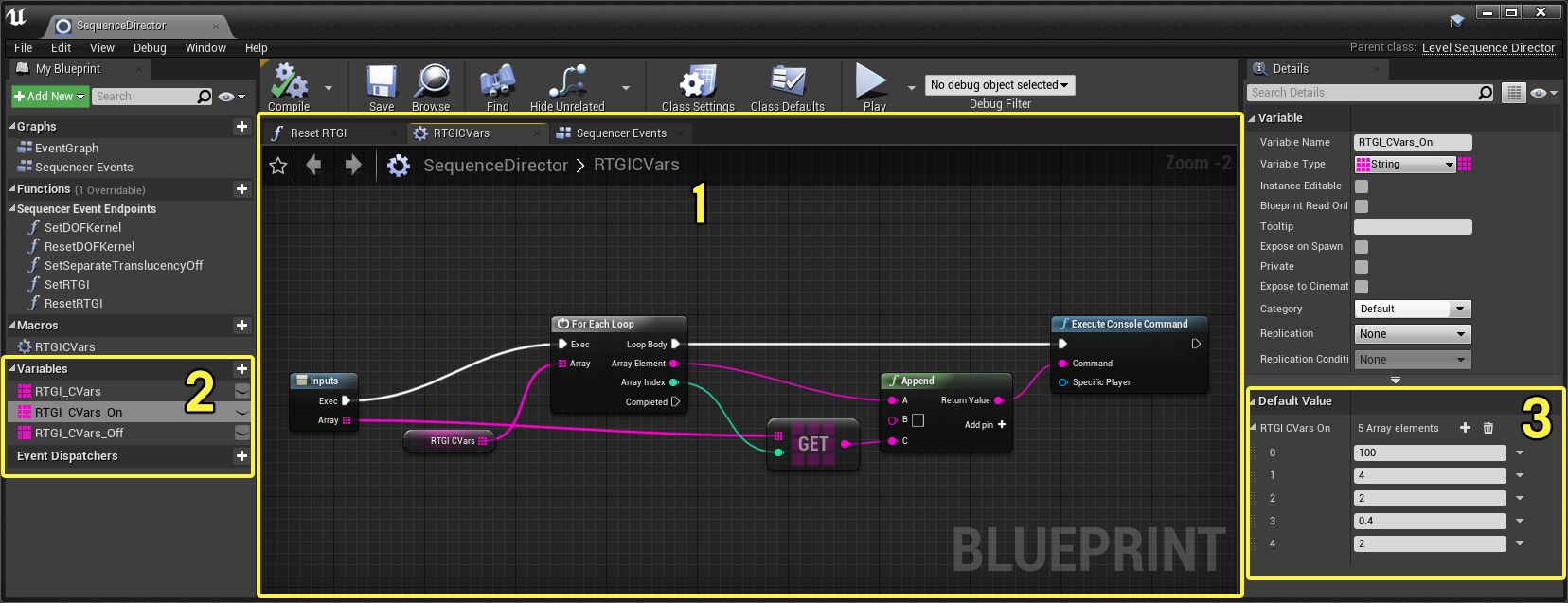The image size is (1568, 603).
Task: Click the source control icon at top right
Action: pos(1456,20)
